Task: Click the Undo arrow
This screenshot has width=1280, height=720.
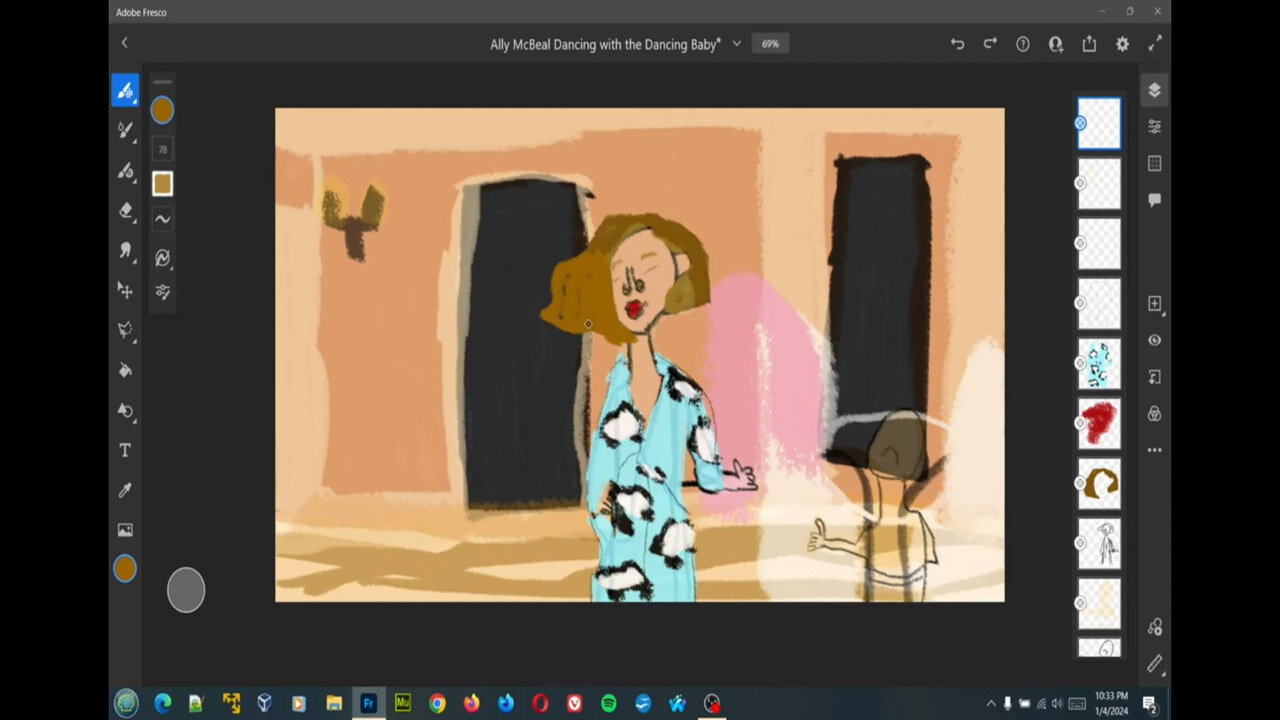Action: click(957, 44)
